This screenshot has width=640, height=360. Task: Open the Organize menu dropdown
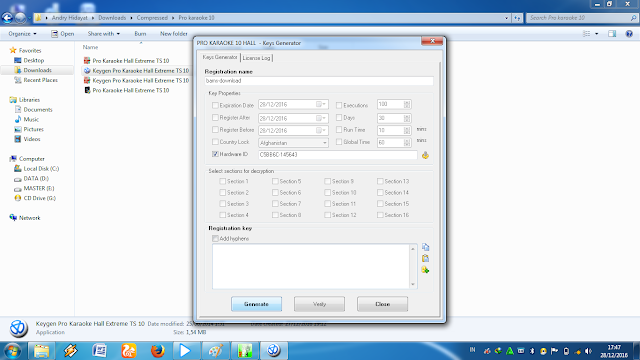point(22,34)
